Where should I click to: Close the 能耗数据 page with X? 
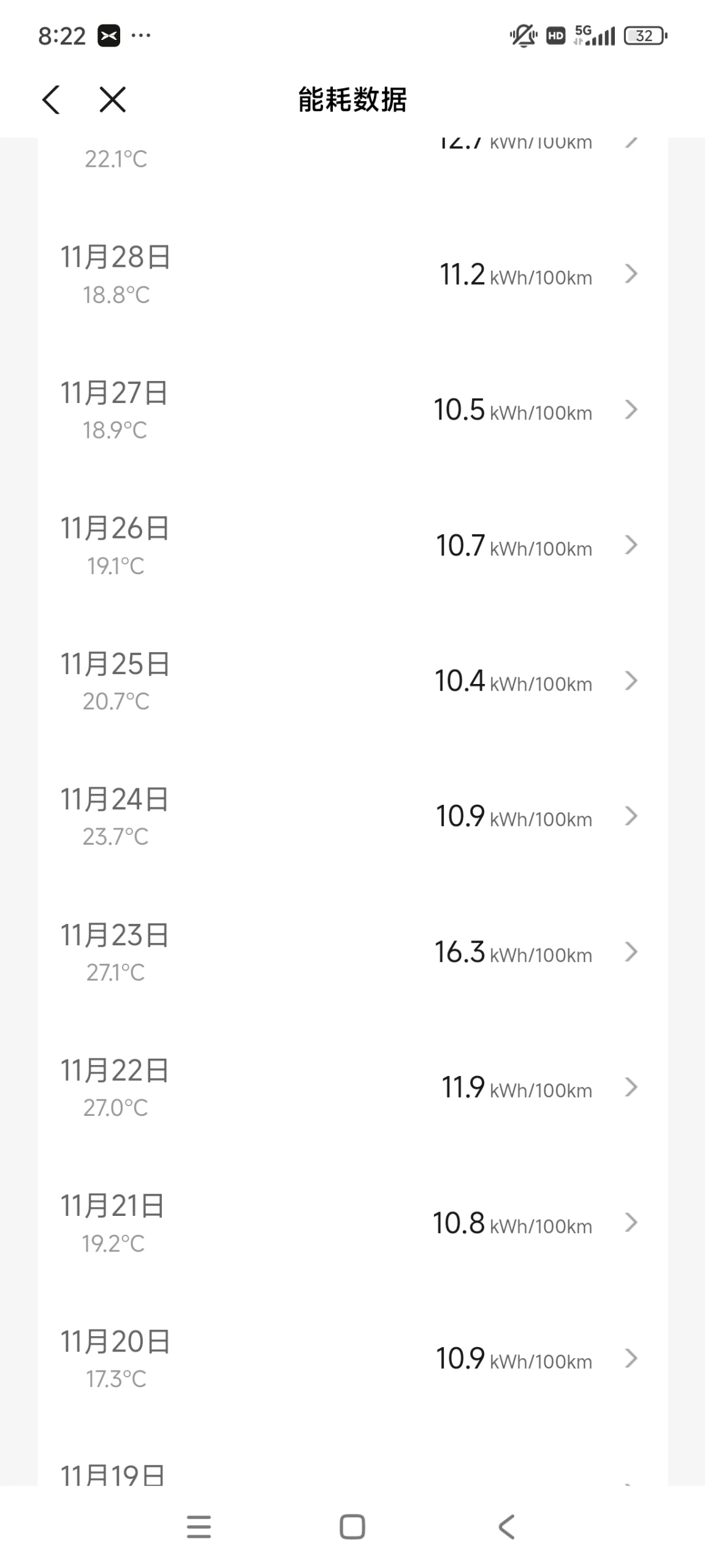pos(113,99)
